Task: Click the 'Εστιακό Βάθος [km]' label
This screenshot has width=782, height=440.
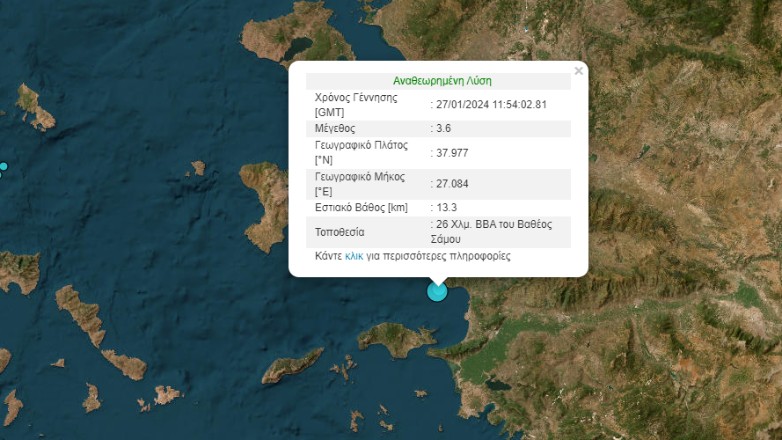Action: coord(361,208)
